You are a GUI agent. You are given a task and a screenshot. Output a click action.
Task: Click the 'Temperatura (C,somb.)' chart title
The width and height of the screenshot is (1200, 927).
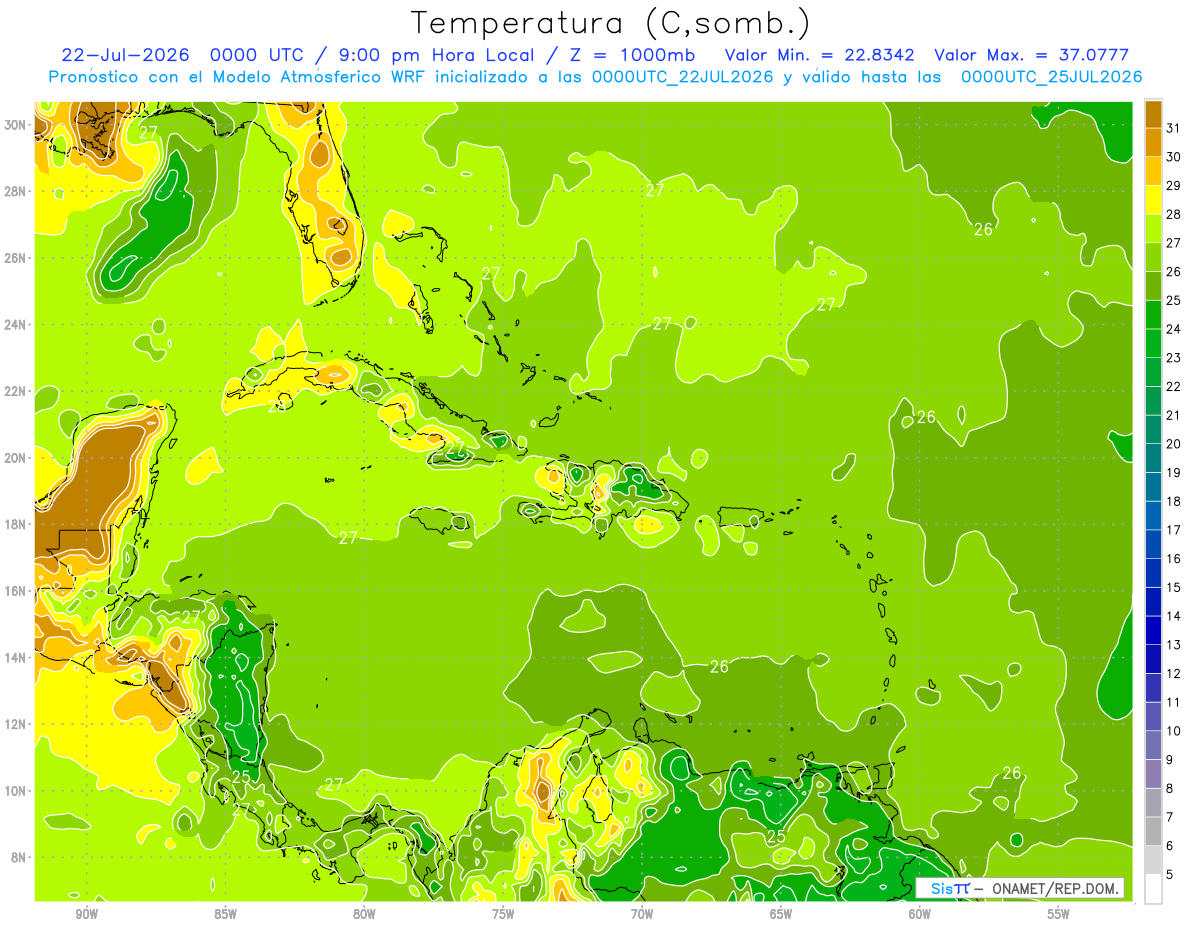point(611,23)
